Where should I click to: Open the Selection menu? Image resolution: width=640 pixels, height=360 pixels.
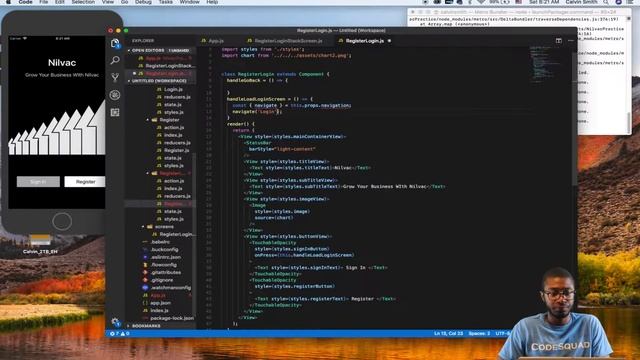coord(83,2)
